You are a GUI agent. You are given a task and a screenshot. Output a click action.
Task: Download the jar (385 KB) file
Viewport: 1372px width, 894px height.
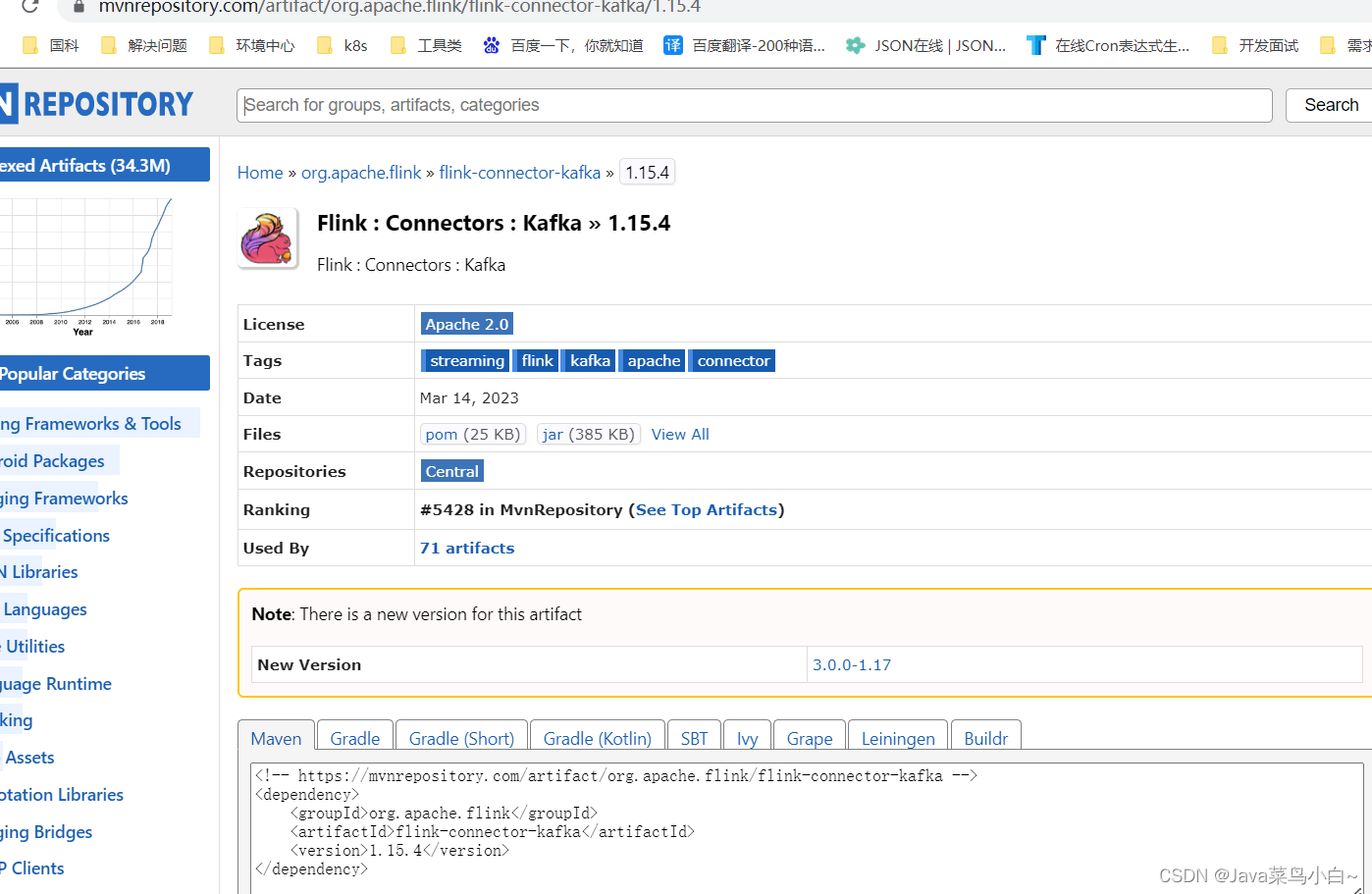coord(589,434)
